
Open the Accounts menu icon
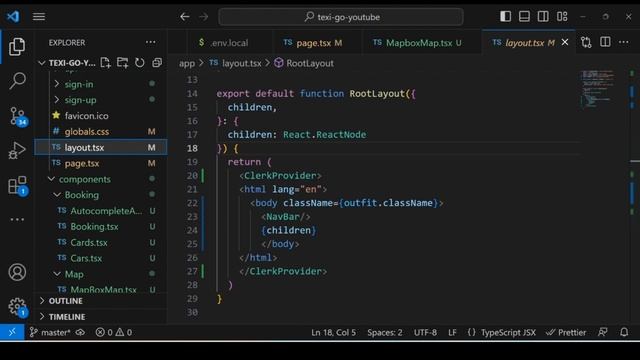(x=17, y=272)
